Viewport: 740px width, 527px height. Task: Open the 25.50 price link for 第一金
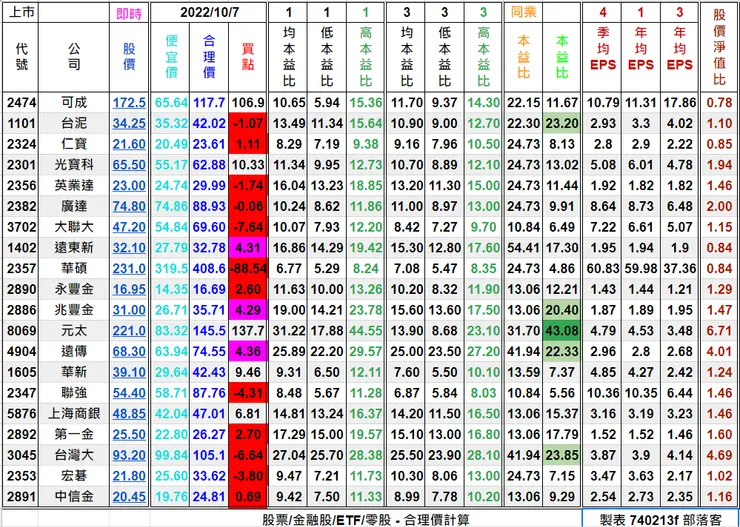129,435
